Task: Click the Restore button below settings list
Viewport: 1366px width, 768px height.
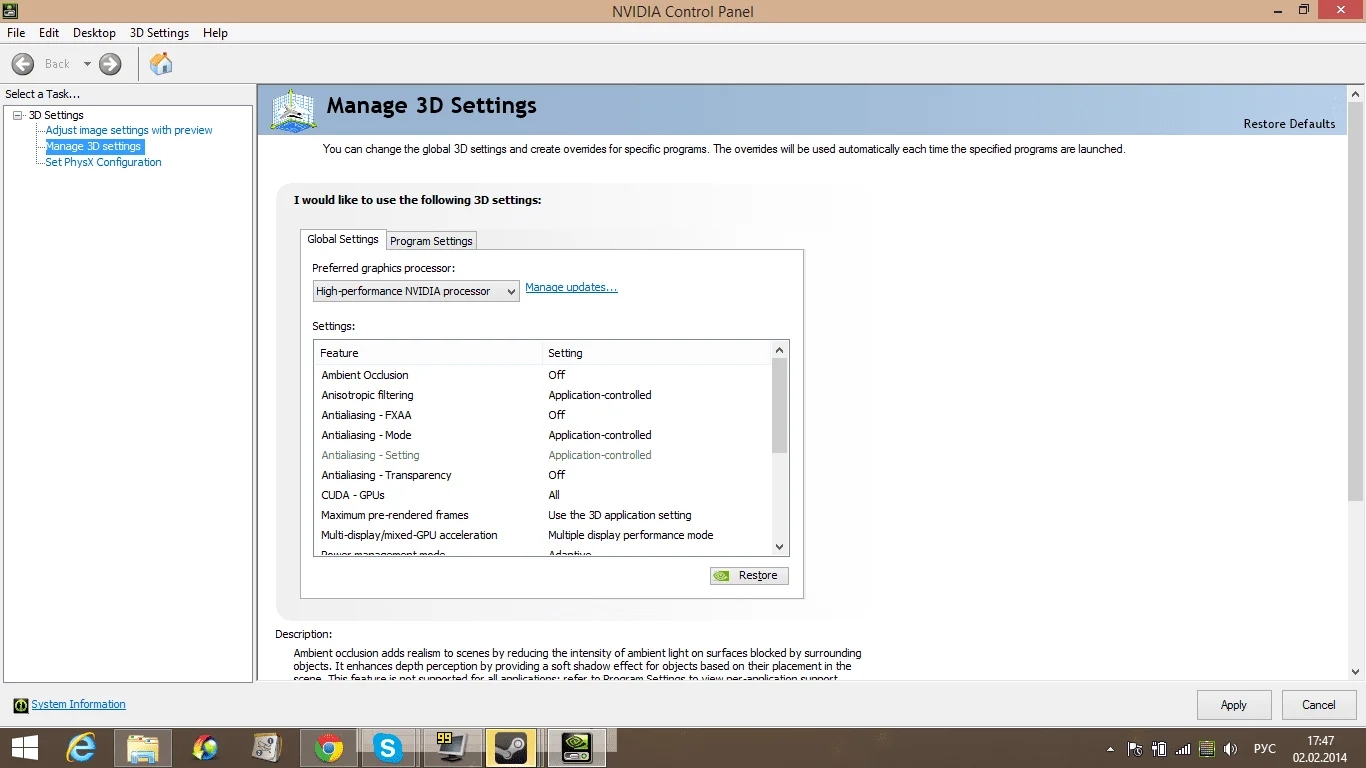Action: click(x=749, y=575)
